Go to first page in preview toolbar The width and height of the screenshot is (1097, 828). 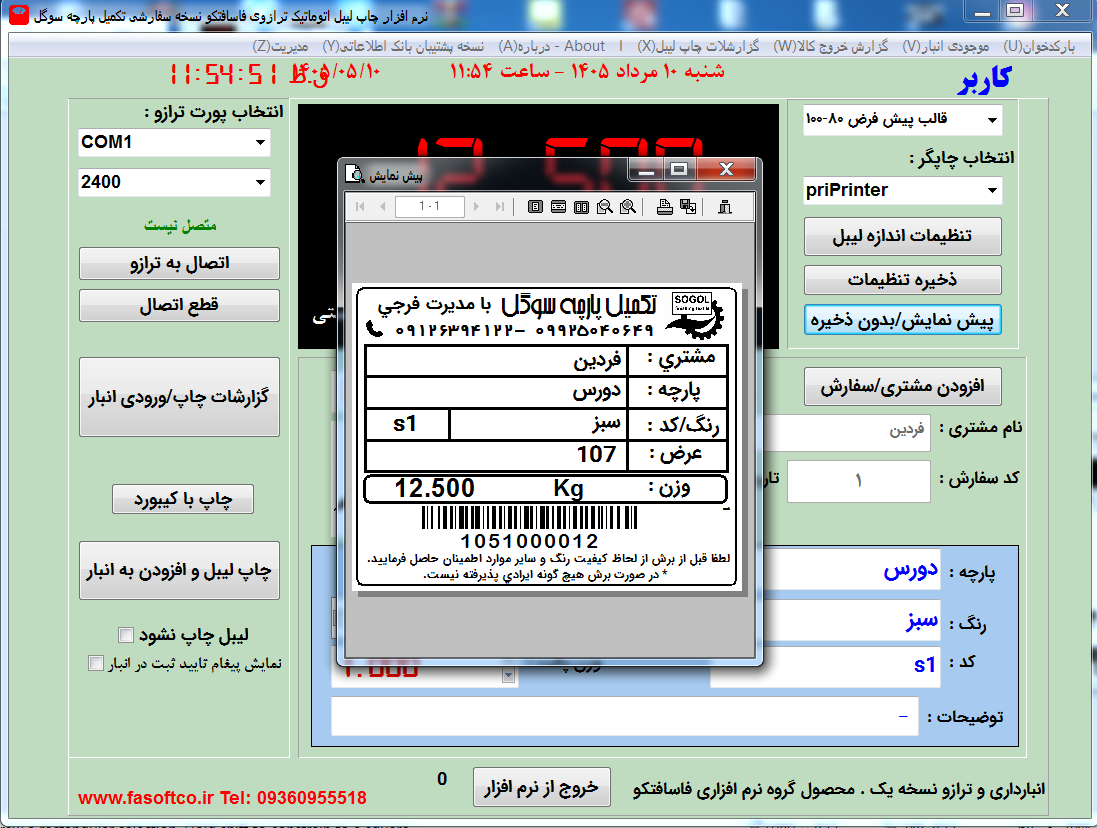pos(360,206)
